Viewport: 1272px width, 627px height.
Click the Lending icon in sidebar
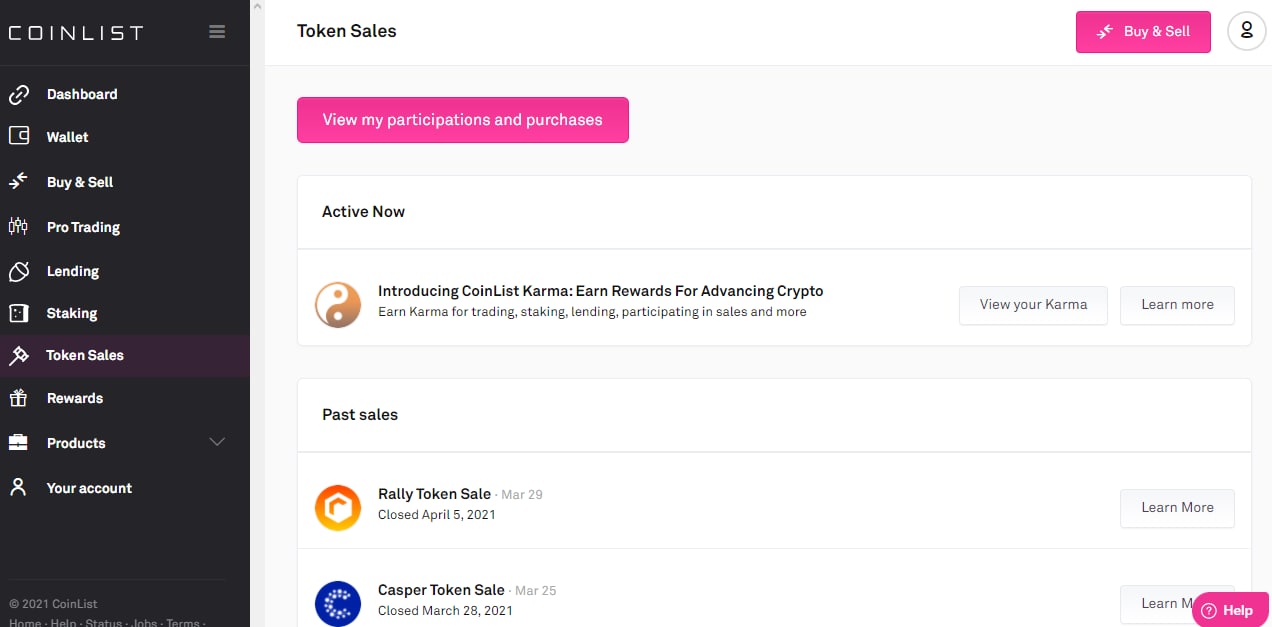pos(18,271)
